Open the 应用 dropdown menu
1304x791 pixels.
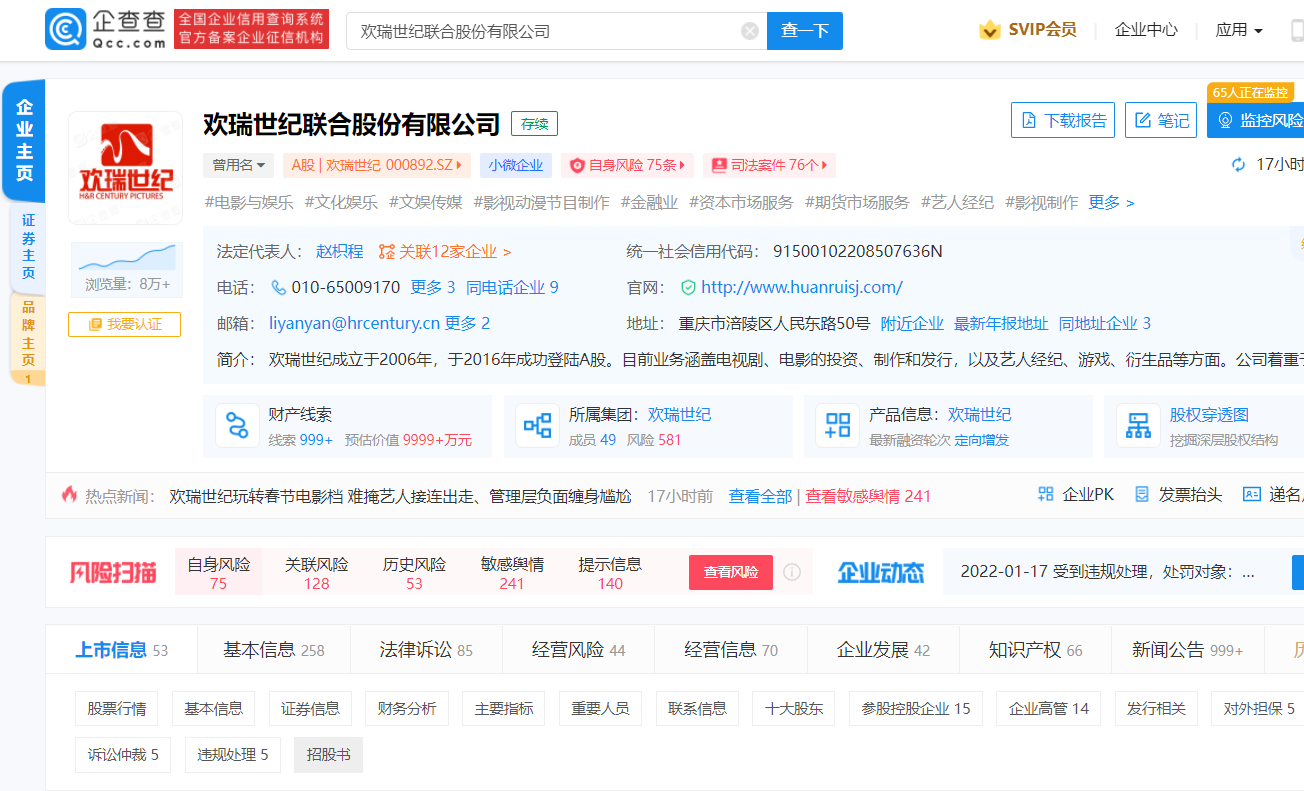(x=1239, y=30)
